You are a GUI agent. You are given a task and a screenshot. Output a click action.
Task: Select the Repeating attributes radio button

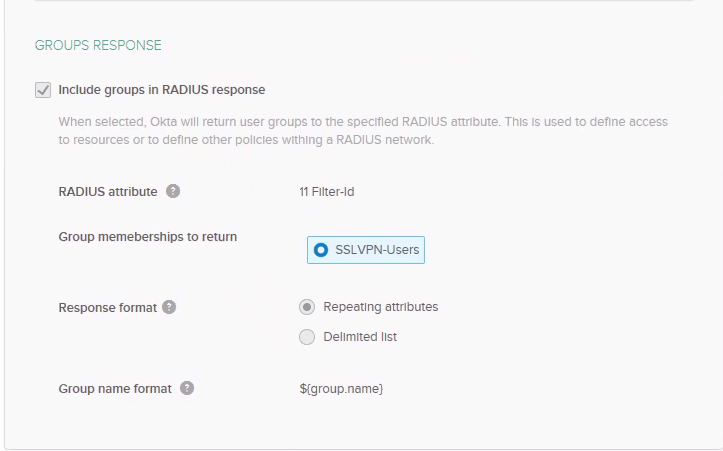tap(307, 307)
